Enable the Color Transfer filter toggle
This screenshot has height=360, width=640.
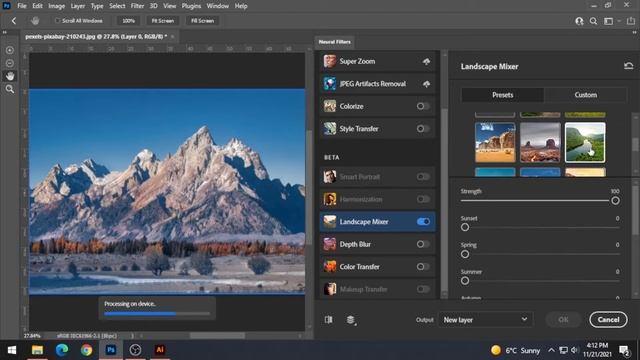coord(423,267)
